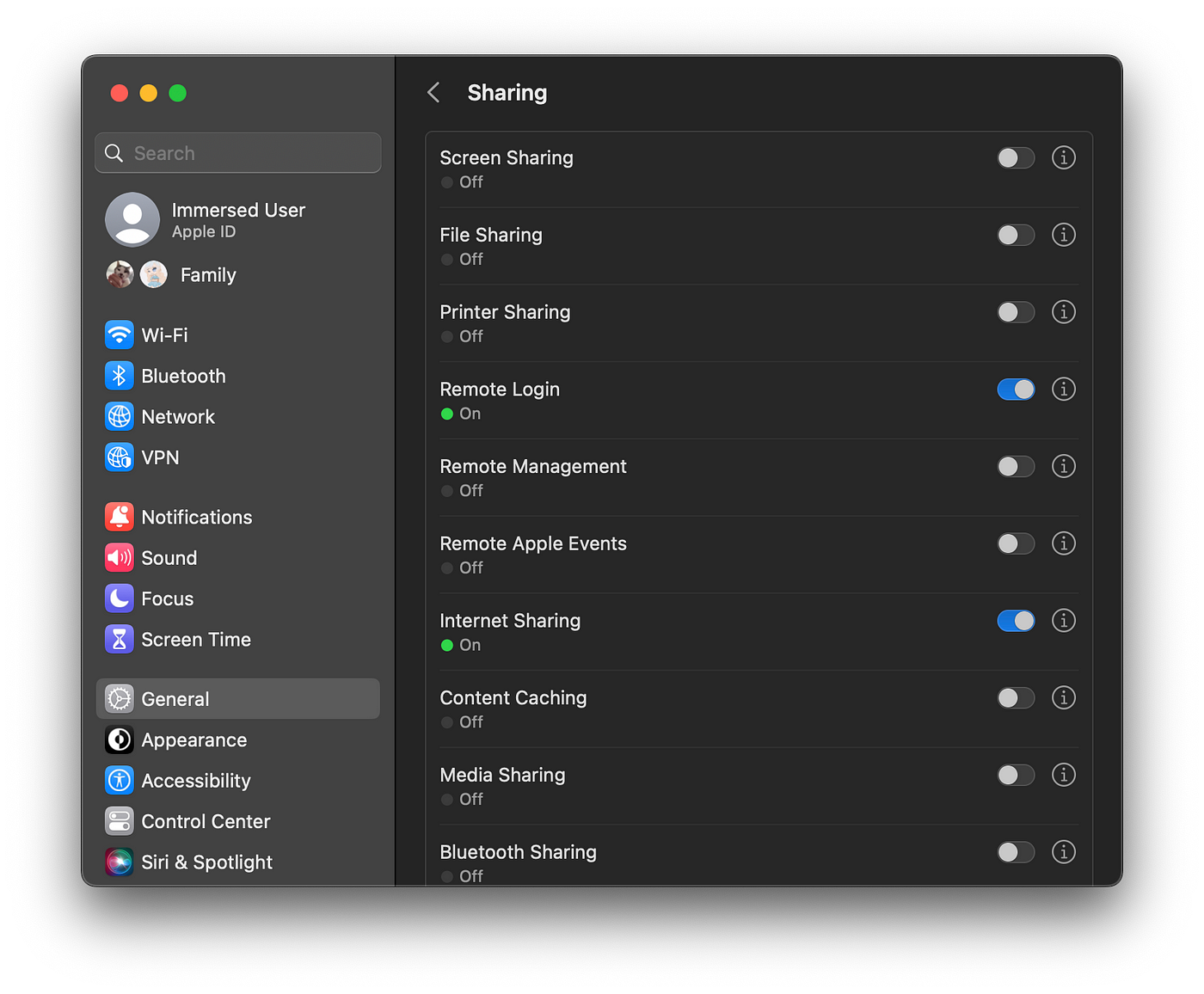This screenshot has width=1204, height=994.
Task: Enable the Bluetooth Sharing toggle
Action: tap(1016, 852)
